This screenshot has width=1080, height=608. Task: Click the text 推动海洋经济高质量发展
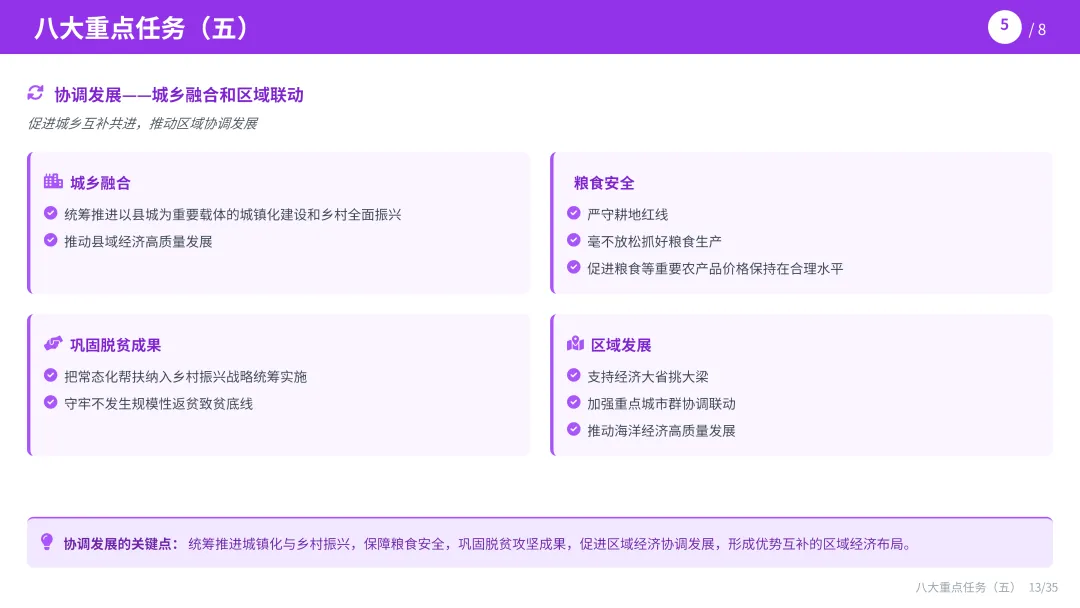pyautogui.click(x=661, y=430)
